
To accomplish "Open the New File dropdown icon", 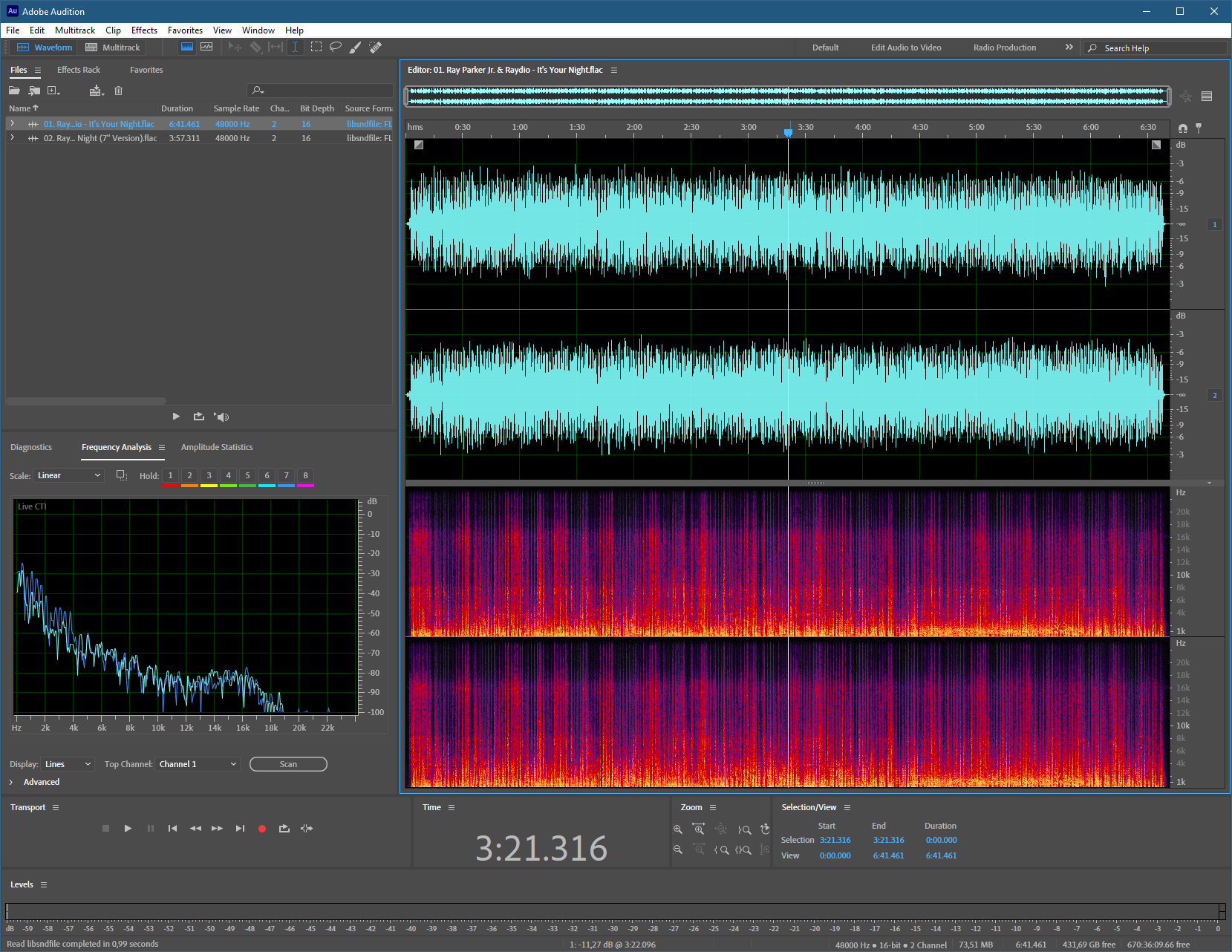I will point(53,91).
